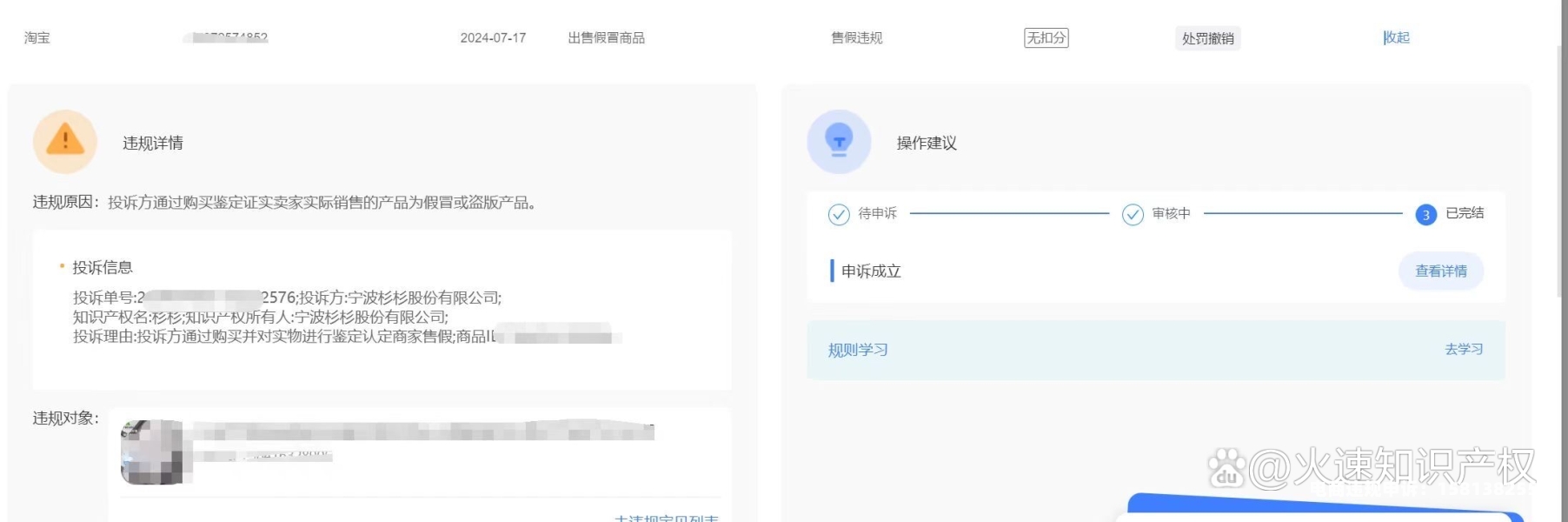Image resolution: width=1568 pixels, height=522 pixels.
Task: Click the 待申诉 step label
Action: (x=878, y=213)
